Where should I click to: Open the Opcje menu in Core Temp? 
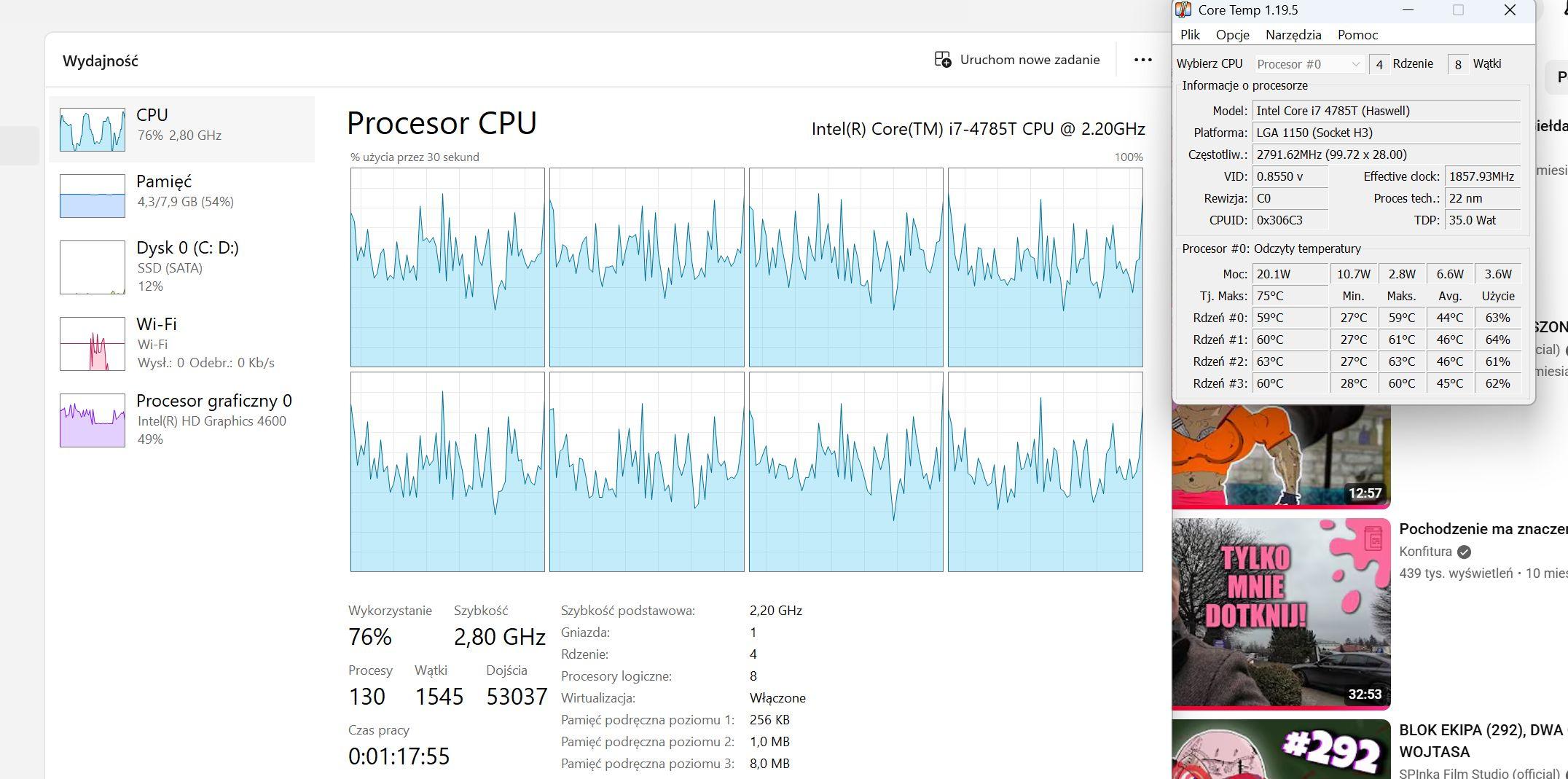click(1233, 35)
